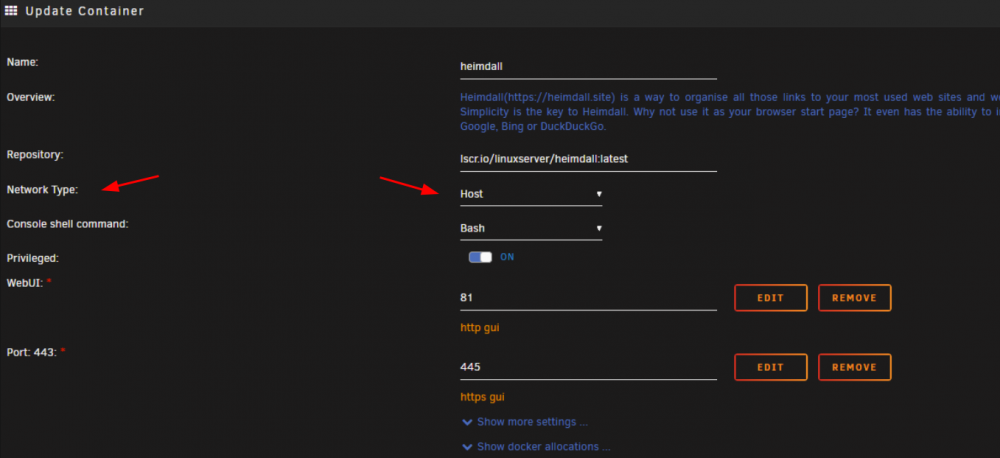Screen dimensions: 1000x458
Task: Open the Network Type dropdown showing Host
Action: 531,194
